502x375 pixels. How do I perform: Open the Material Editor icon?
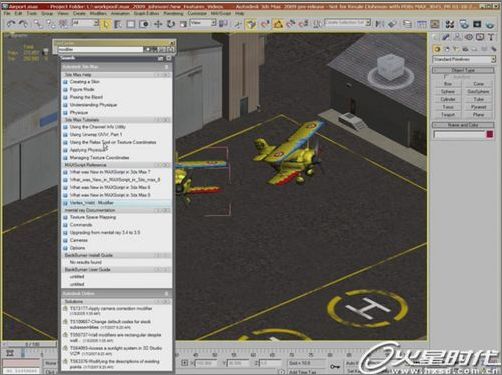click(450, 24)
